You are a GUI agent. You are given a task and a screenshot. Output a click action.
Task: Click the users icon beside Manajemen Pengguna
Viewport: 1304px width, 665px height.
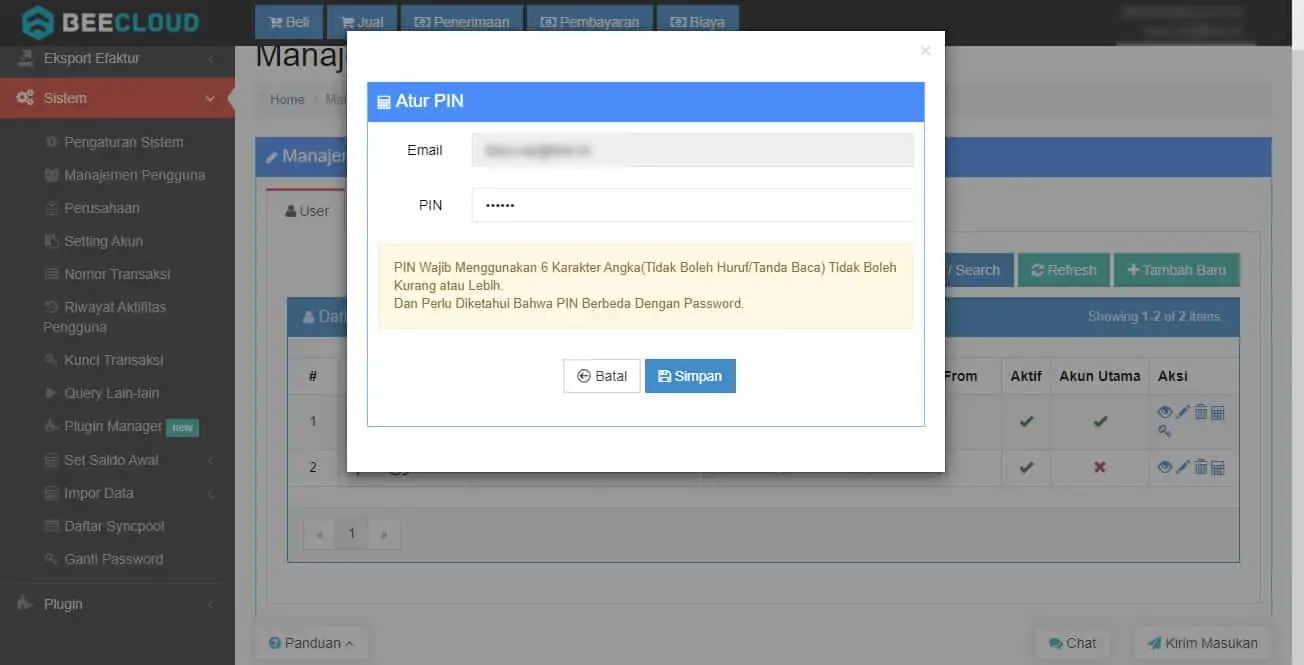(51, 175)
